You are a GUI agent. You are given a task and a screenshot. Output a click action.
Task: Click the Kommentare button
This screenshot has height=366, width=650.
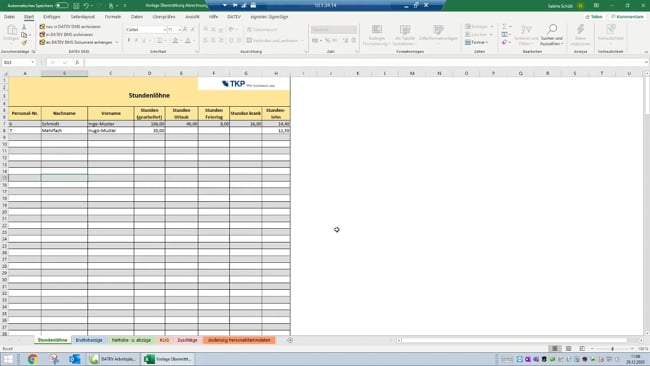point(628,17)
